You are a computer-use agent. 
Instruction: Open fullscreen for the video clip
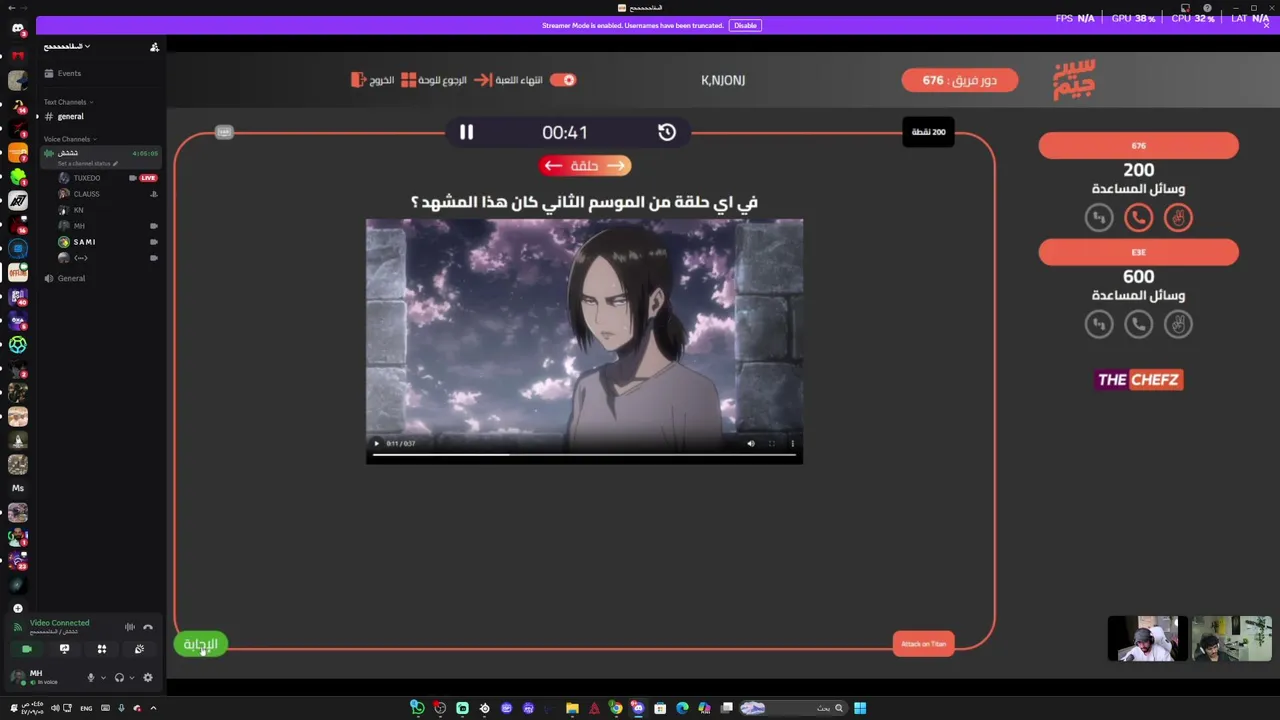(x=772, y=443)
